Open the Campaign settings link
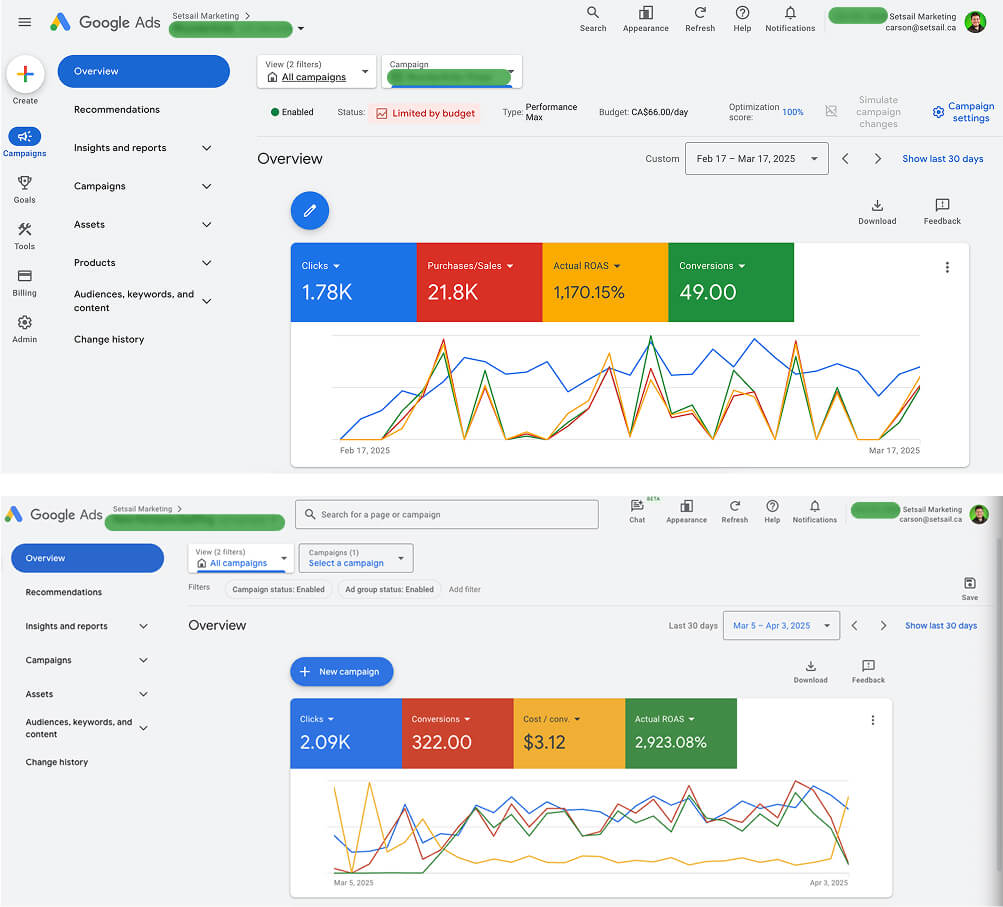This screenshot has height=907, width=1003. pos(971,112)
